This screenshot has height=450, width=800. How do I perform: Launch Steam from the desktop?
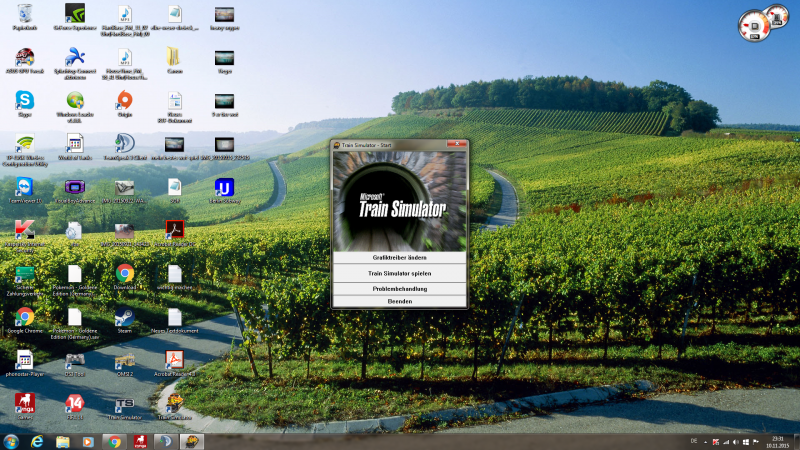click(x=124, y=320)
